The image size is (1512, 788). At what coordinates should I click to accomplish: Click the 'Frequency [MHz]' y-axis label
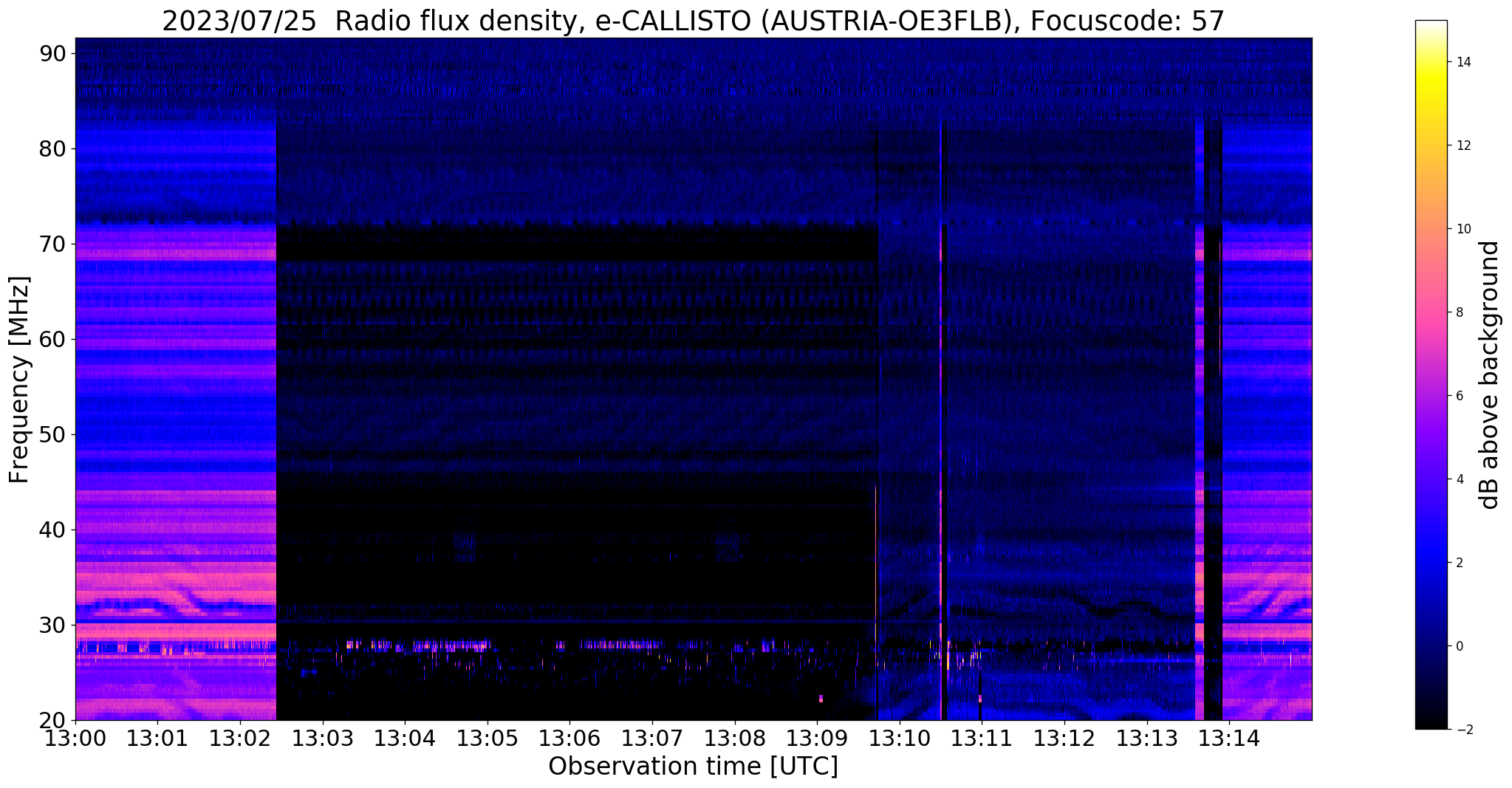click(x=19, y=380)
